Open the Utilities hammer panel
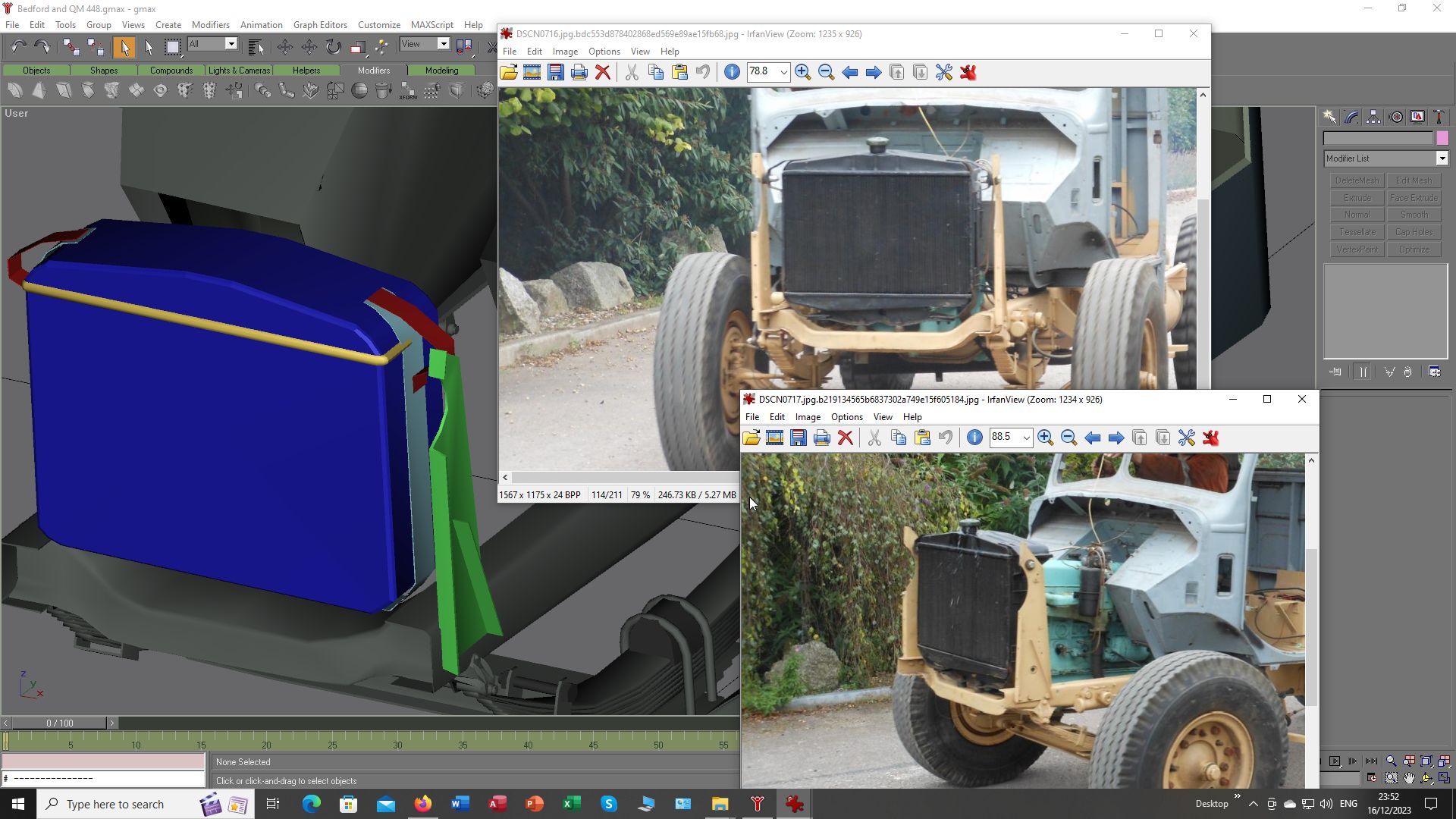Viewport: 1456px width, 819px height. (x=1439, y=117)
